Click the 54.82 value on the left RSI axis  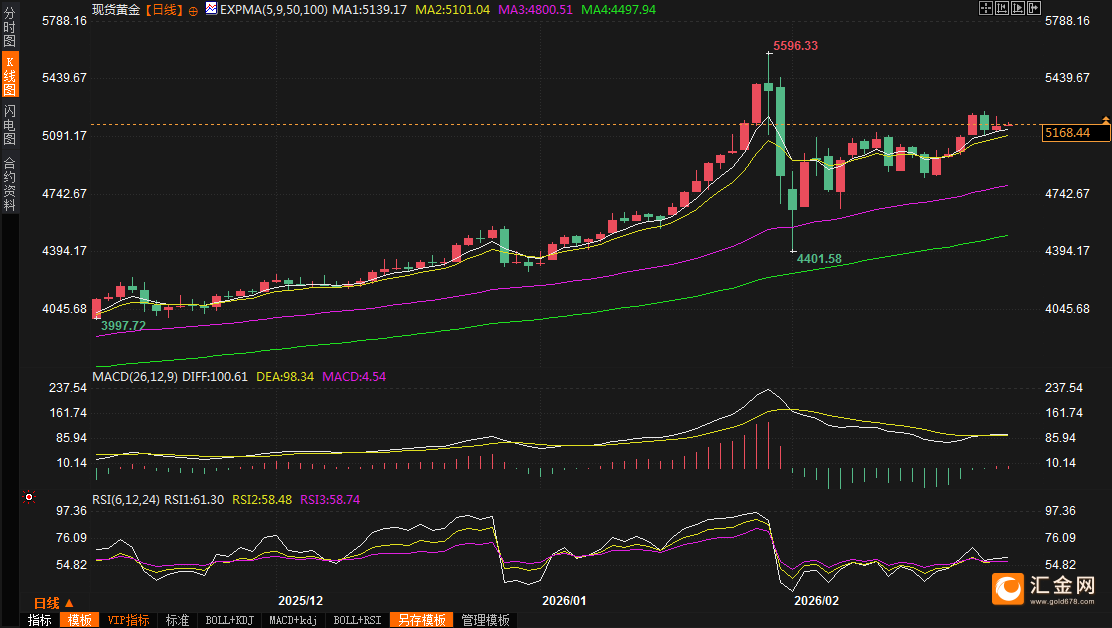[x=71, y=565]
